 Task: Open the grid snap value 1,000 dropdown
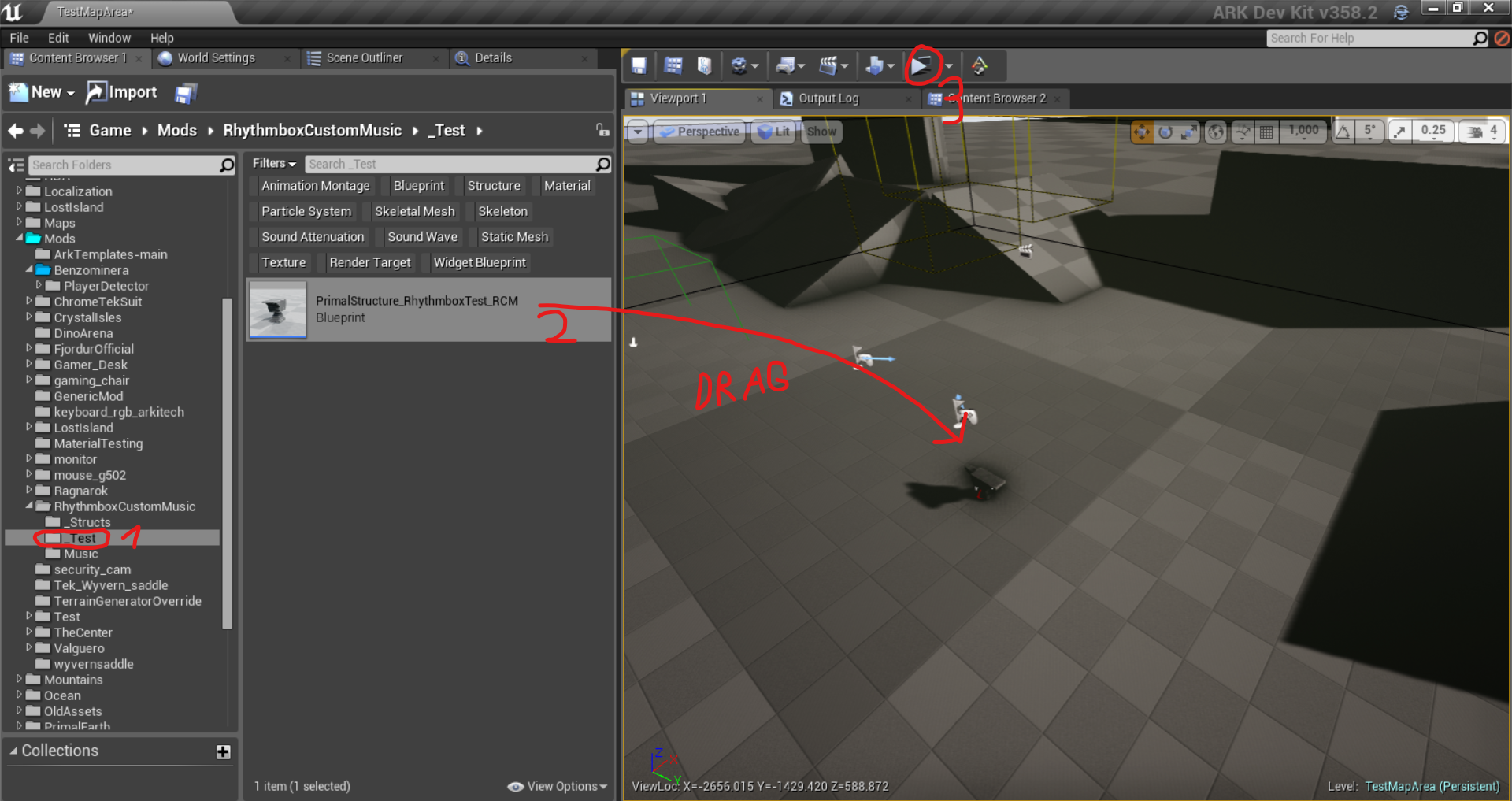pyautogui.click(x=1304, y=132)
